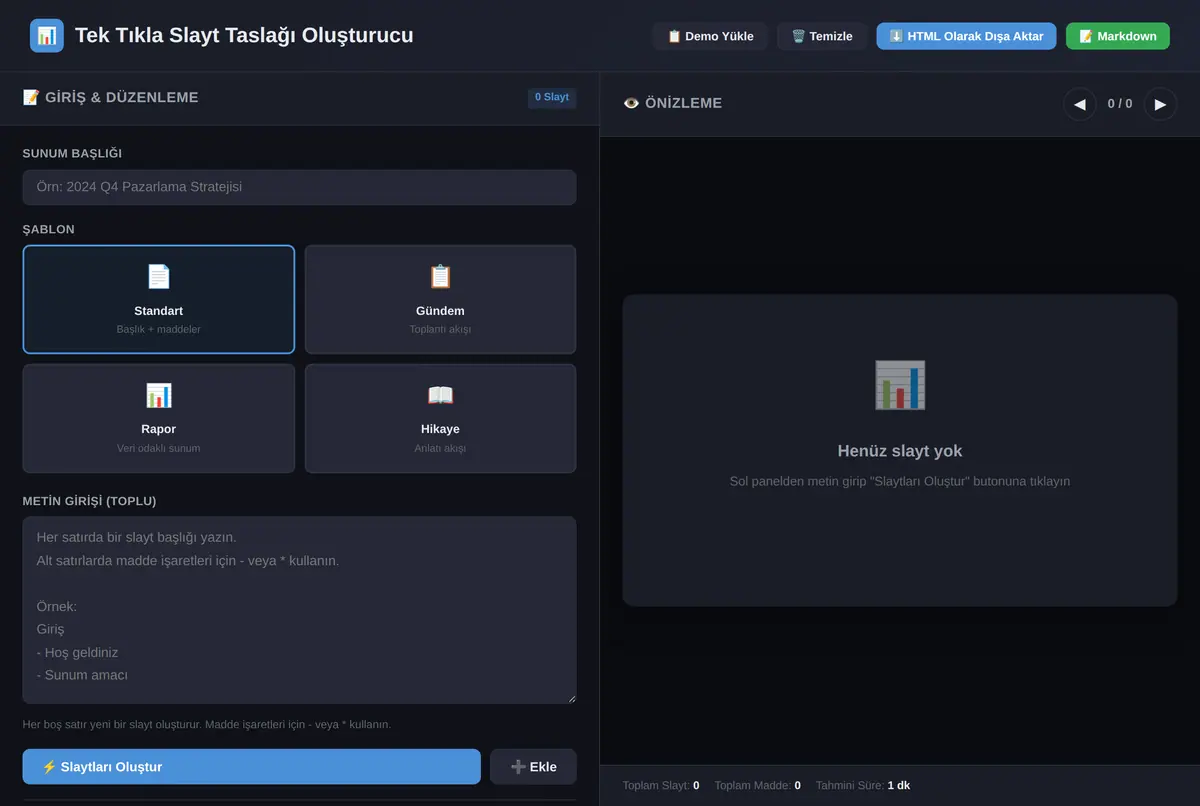Select the Standart template page icon
The height and width of the screenshot is (806, 1200).
pyautogui.click(x=159, y=277)
